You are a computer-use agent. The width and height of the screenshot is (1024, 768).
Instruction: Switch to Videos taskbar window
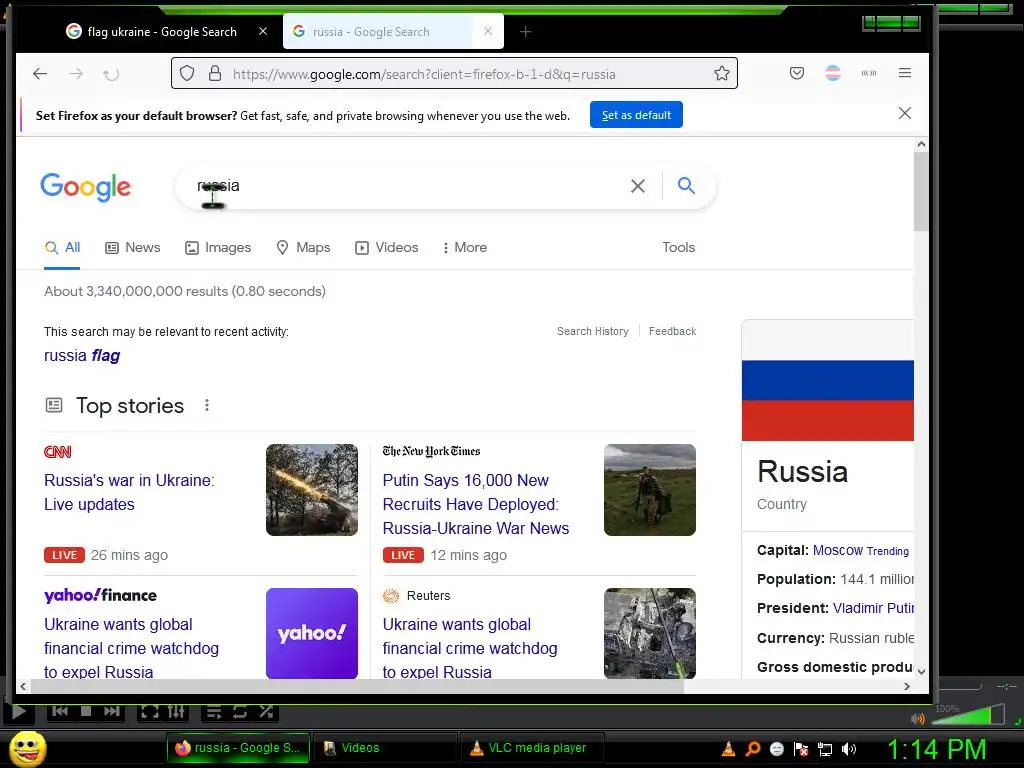(385, 748)
